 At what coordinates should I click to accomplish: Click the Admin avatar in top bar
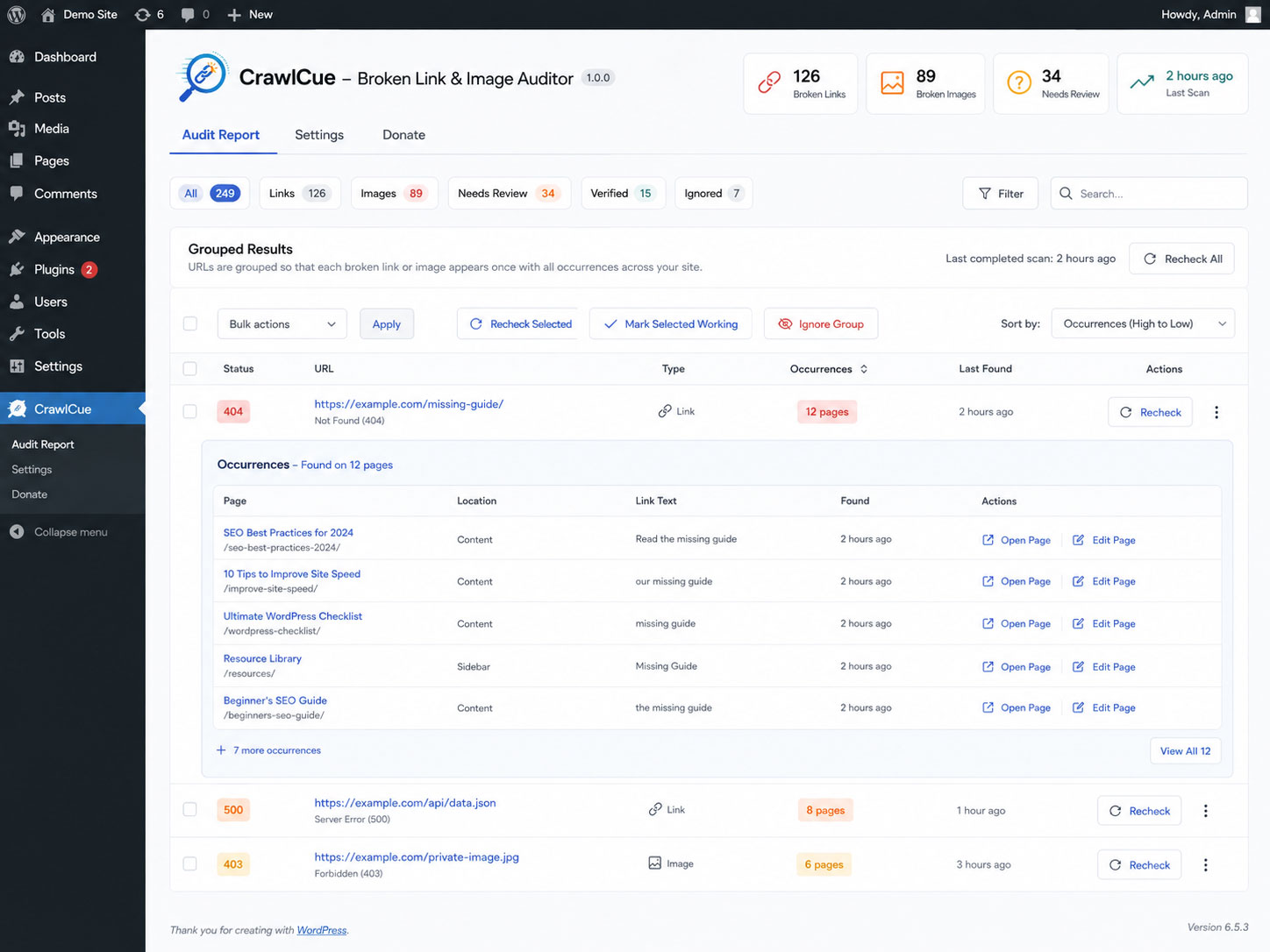[x=1252, y=15]
